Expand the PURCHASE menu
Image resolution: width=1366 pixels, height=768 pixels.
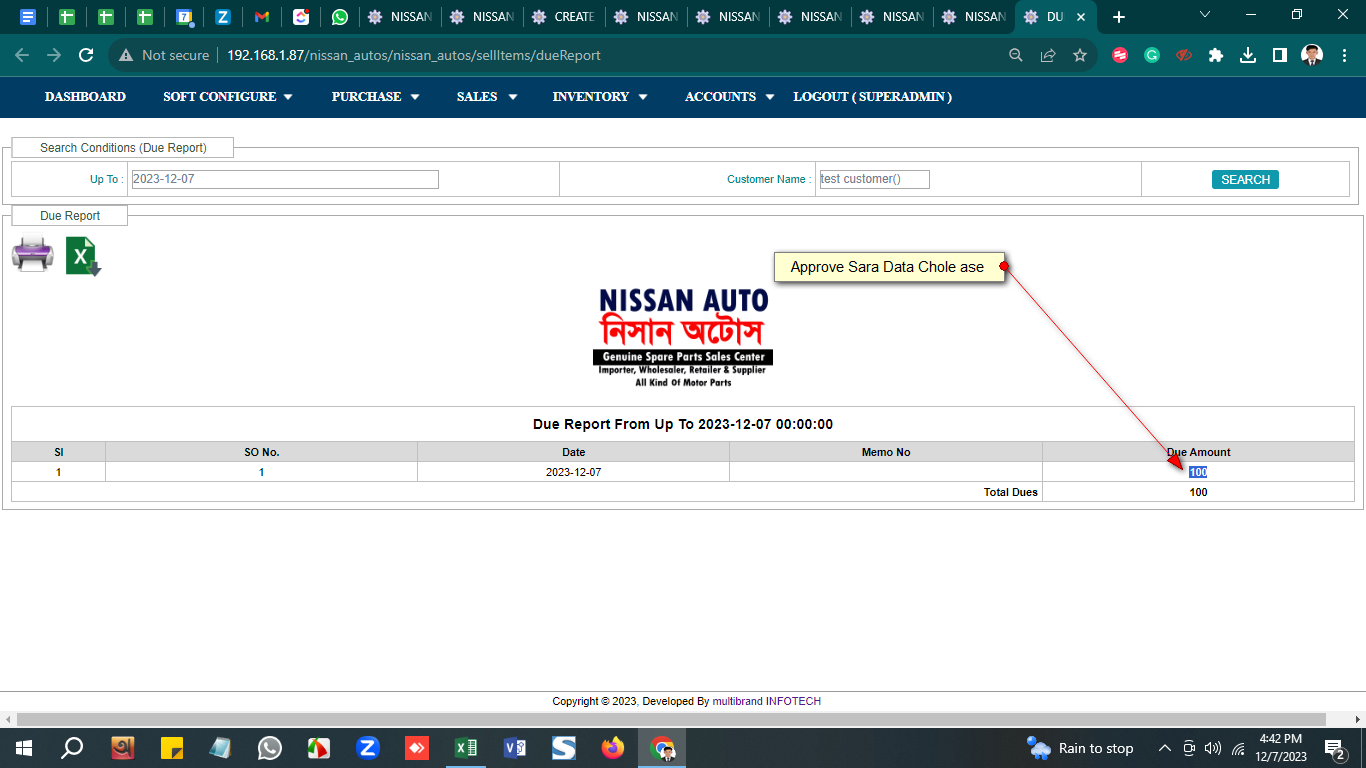pos(375,97)
